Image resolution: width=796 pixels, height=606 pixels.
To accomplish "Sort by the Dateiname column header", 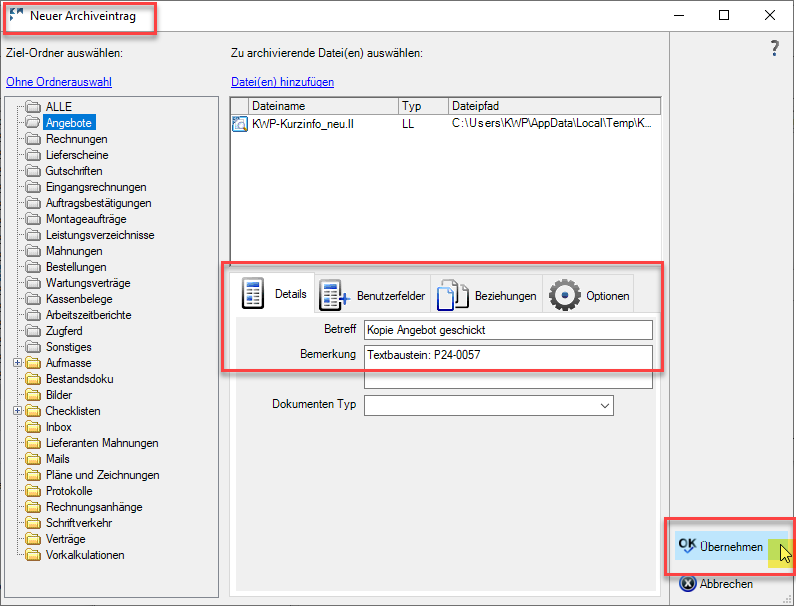I will [324, 106].
